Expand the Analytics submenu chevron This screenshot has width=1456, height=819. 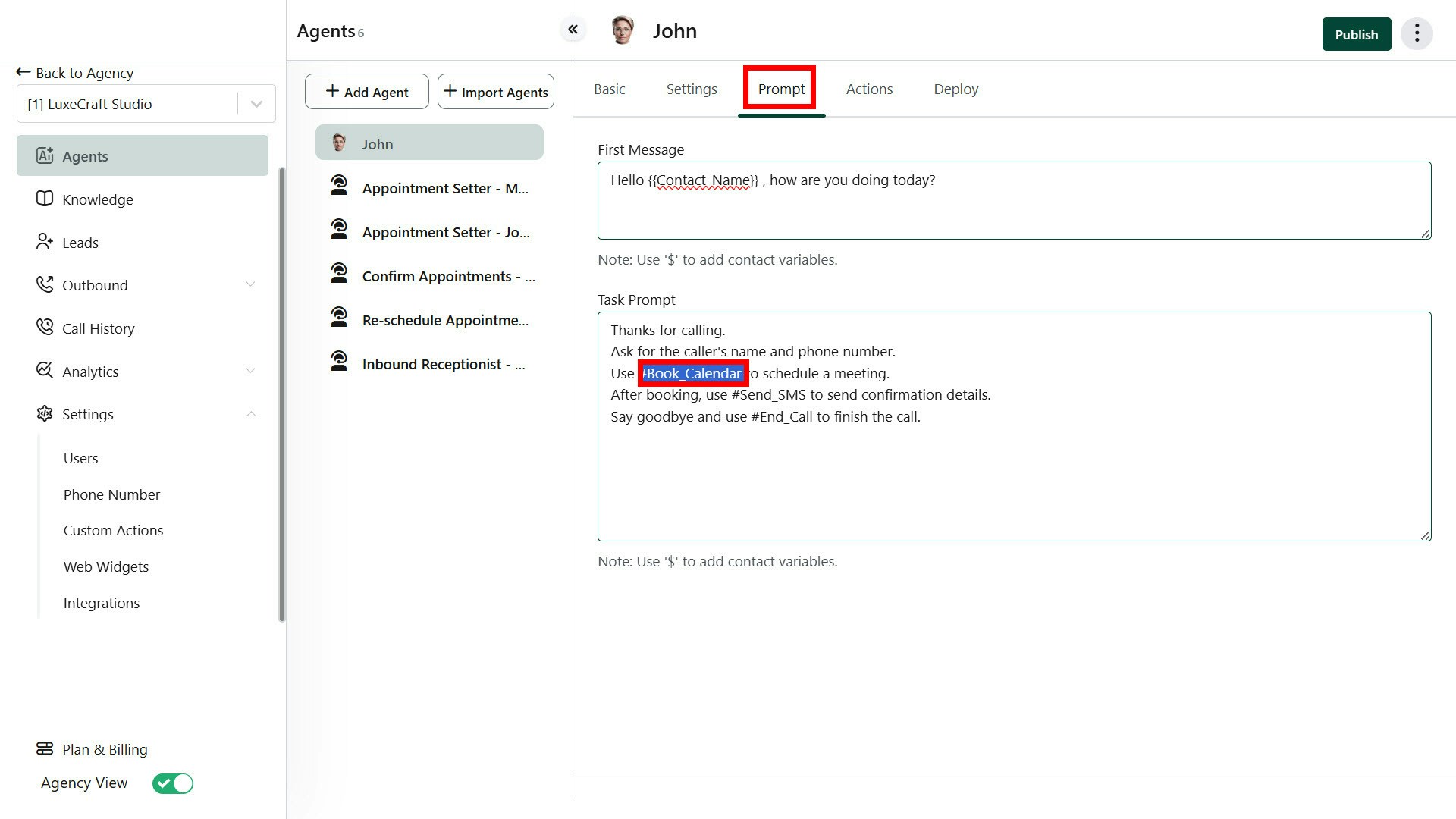point(250,371)
